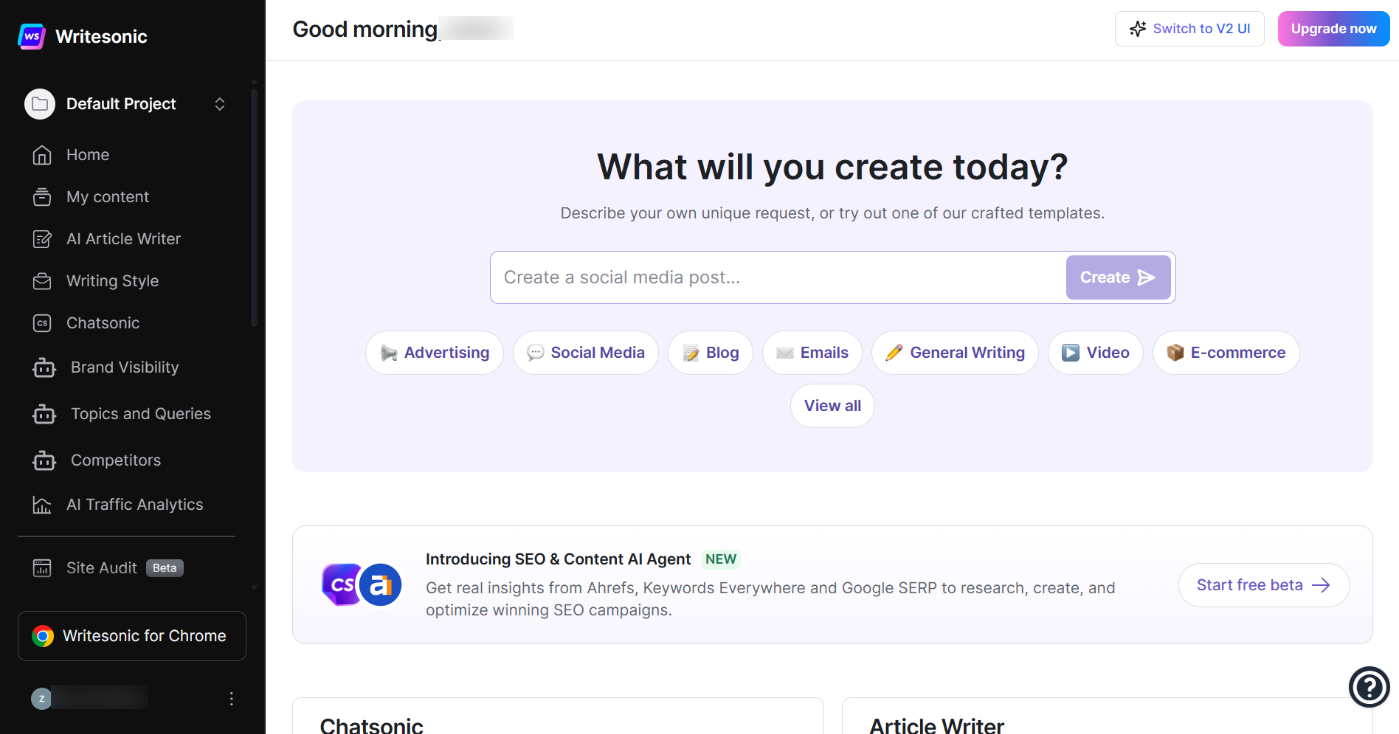Click the Upgrade now button

click(x=1333, y=29)
